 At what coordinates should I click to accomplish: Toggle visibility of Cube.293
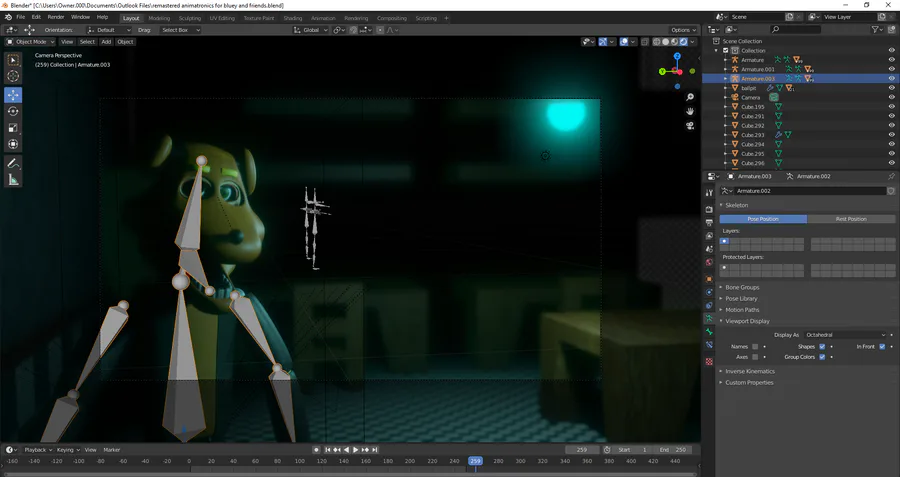click(x=891, y=135)
